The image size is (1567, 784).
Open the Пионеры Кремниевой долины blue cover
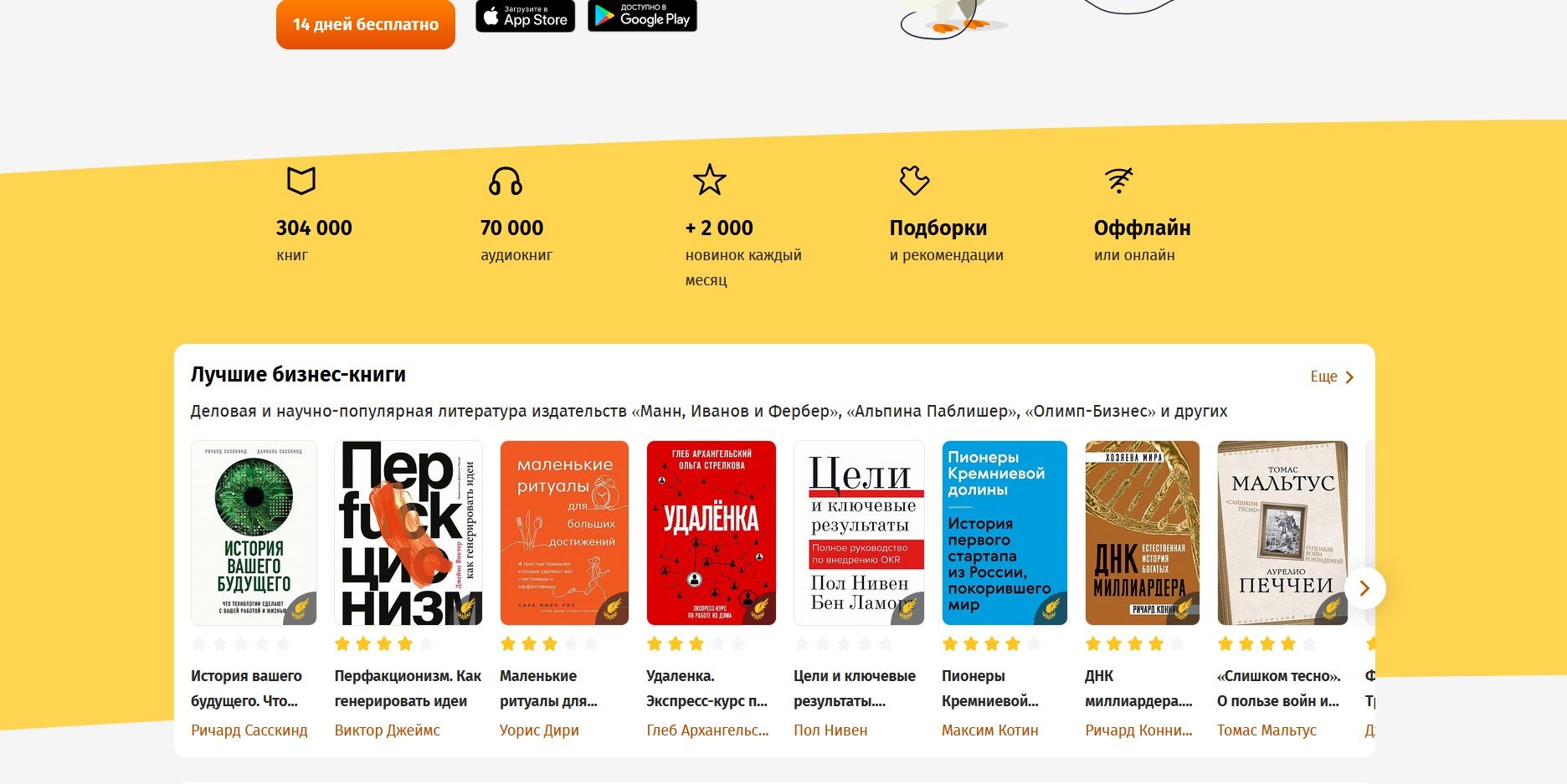(x=1004, y=533)
